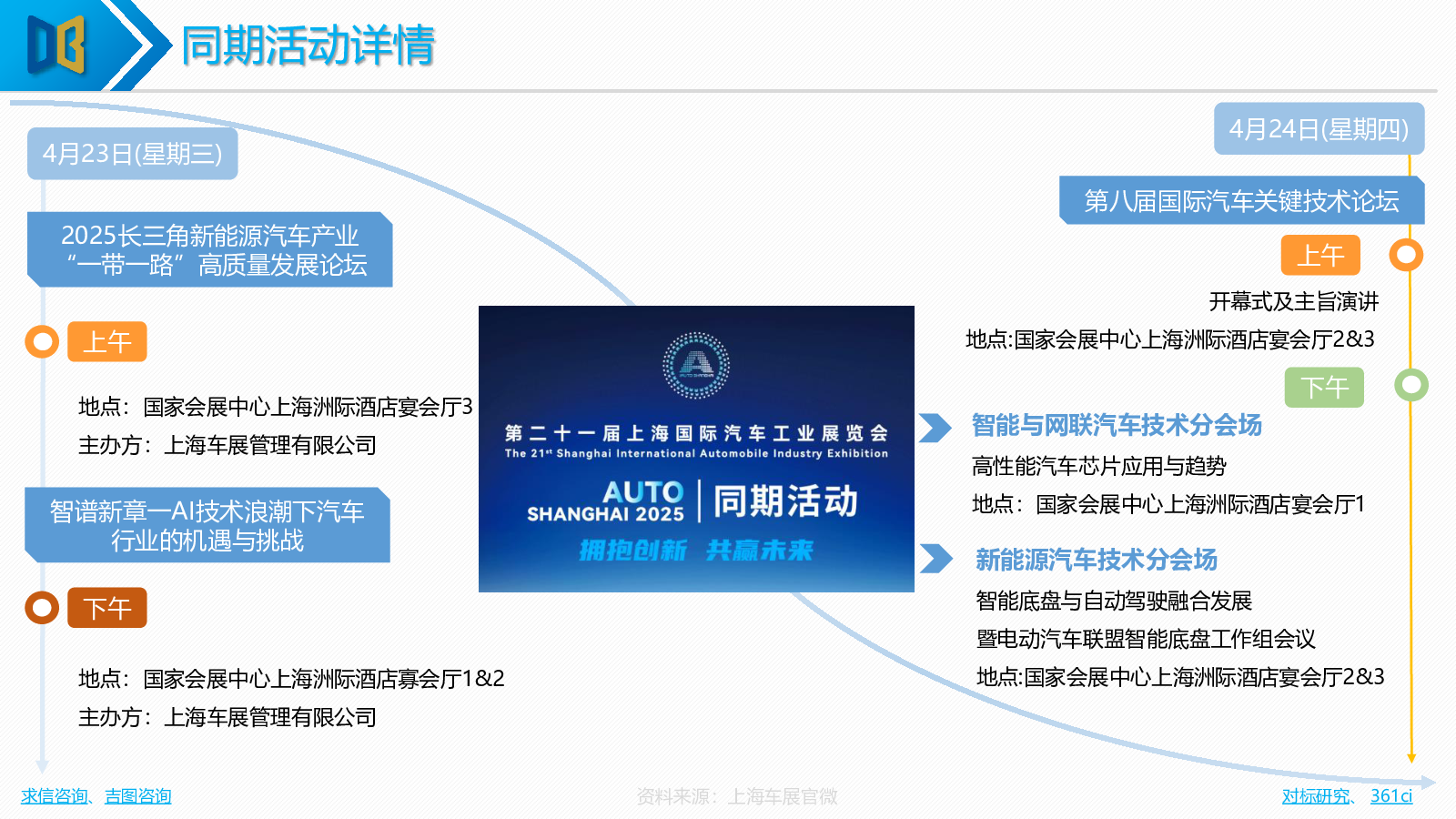Viewport: 1456px width, 819px height.
Task: Click the green ring marker on right timeline
Action: (x=1411, y=385)
